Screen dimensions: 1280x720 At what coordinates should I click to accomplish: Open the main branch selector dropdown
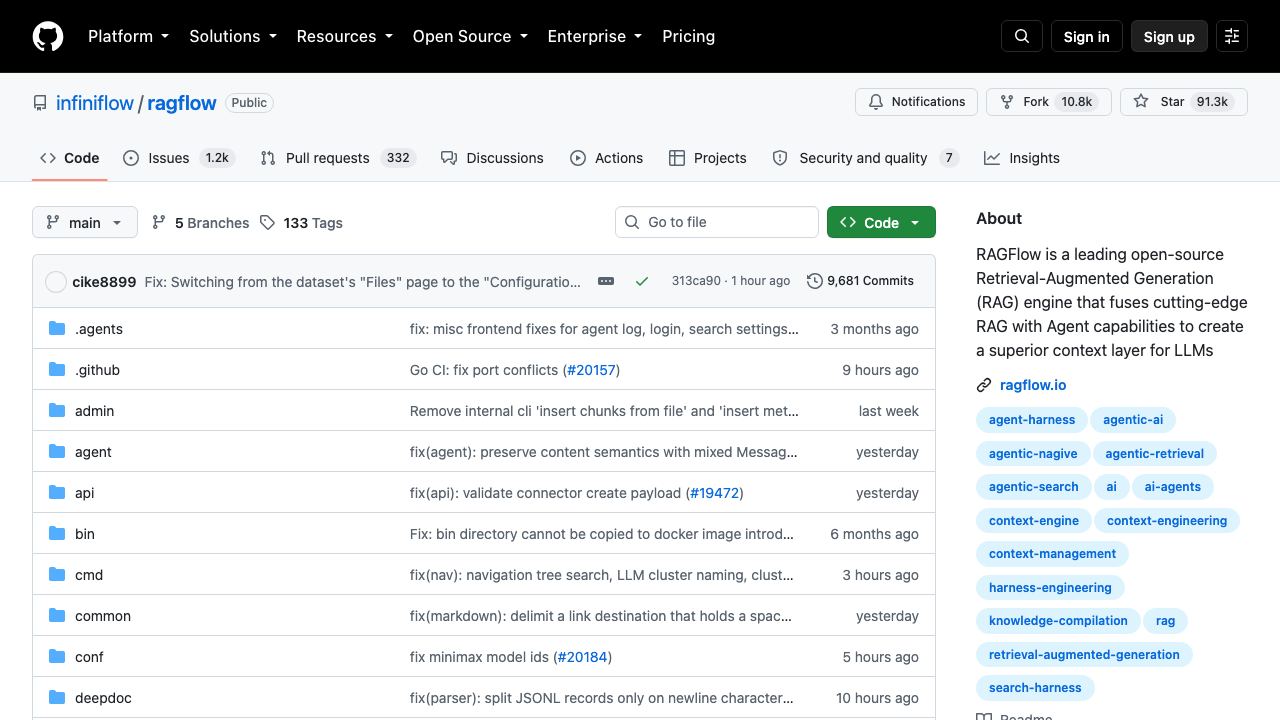(x=84, y=222)
